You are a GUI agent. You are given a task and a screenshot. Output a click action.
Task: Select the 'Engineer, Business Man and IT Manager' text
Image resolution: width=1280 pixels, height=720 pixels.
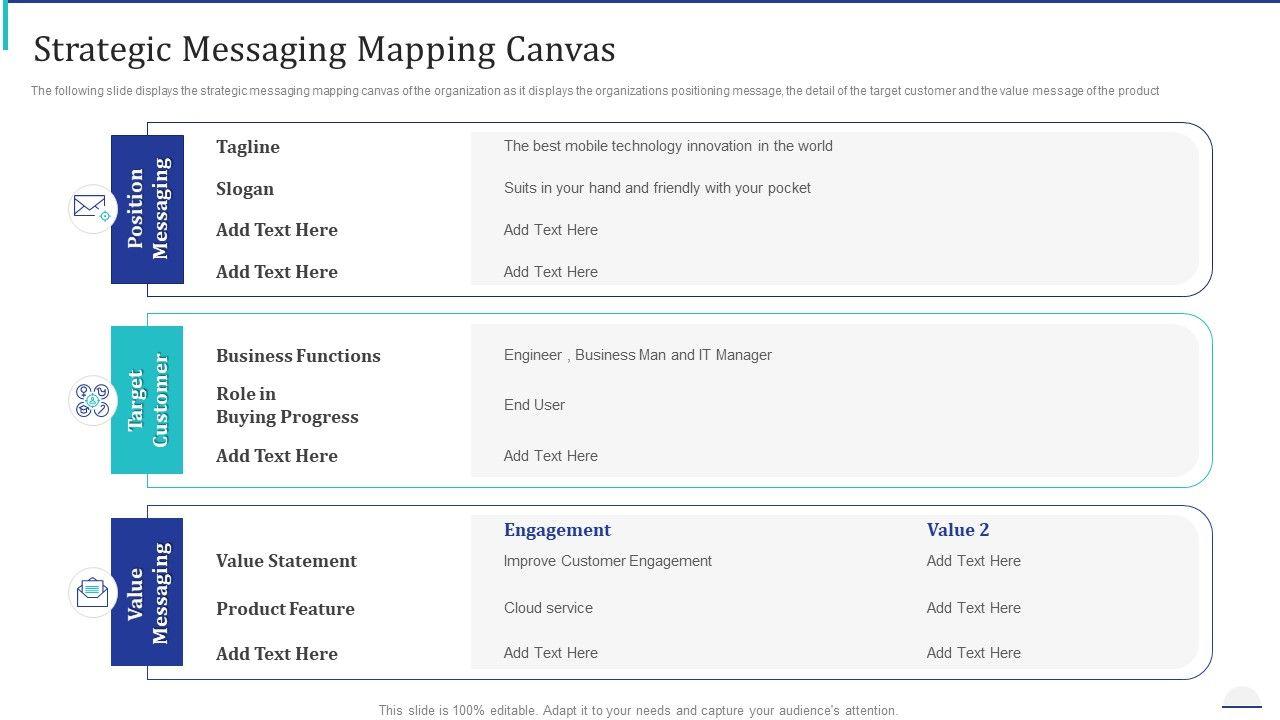[637, 355]
